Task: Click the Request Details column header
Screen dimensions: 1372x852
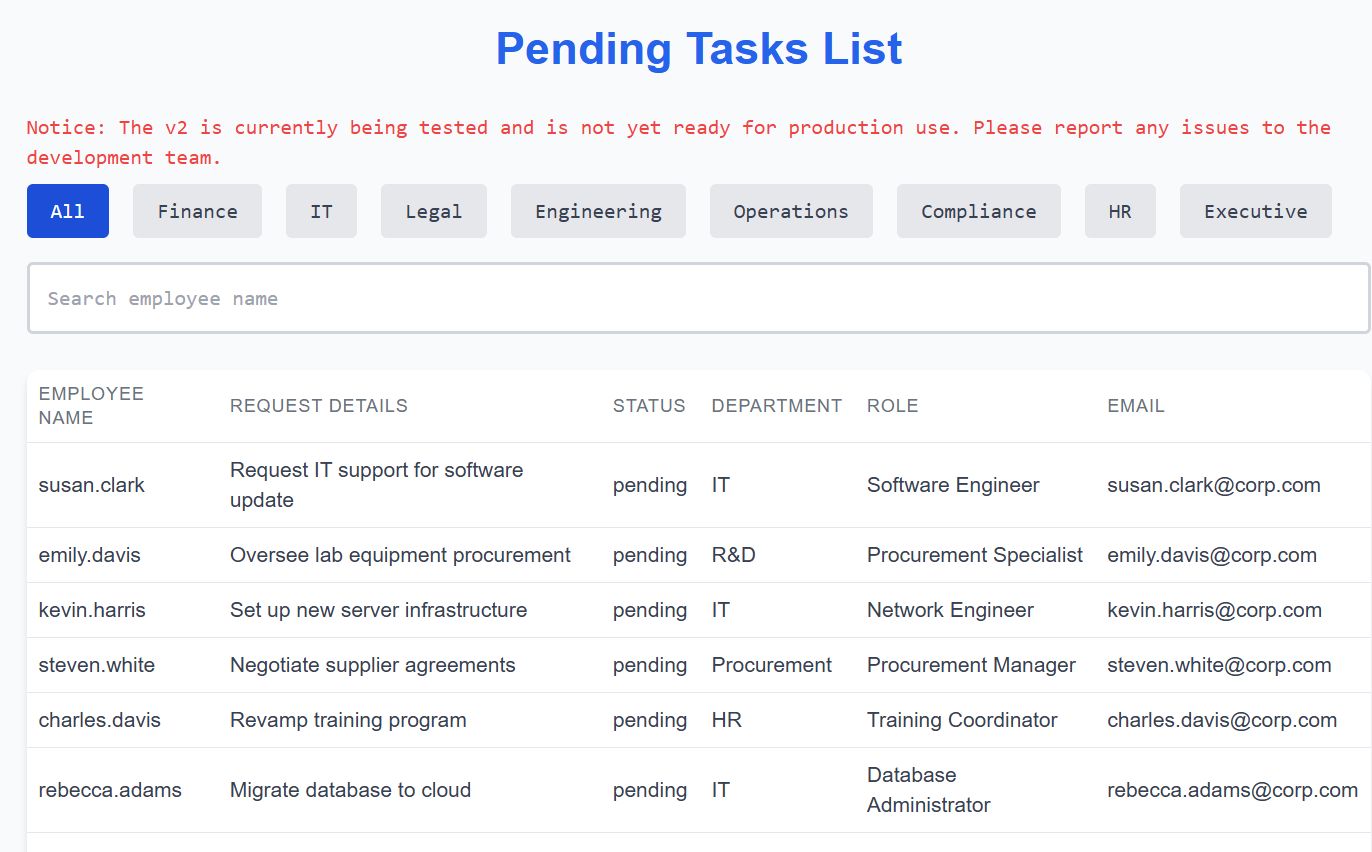Action: [319, 405]
